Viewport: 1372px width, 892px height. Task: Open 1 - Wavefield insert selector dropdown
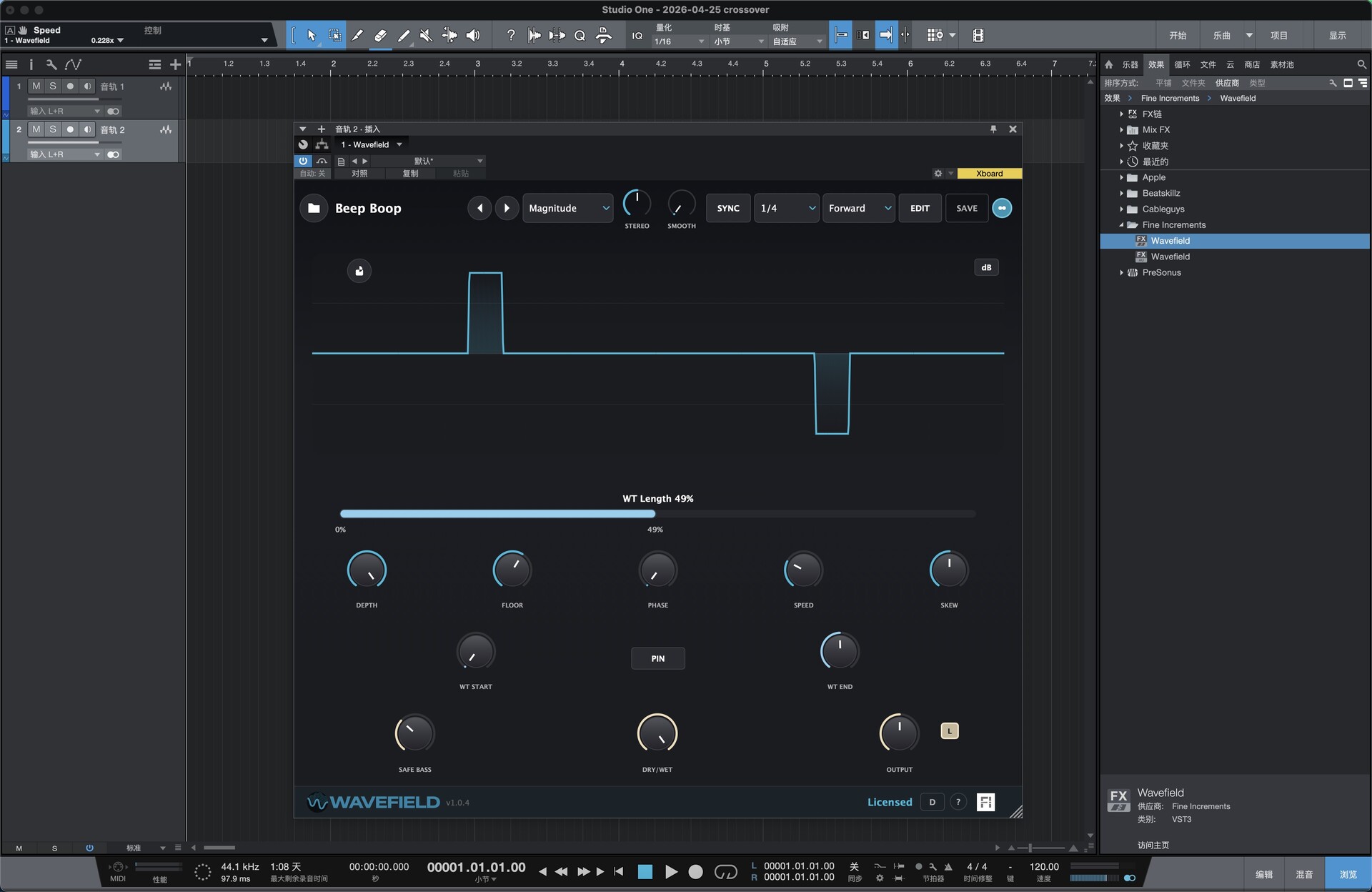point(371,144)
